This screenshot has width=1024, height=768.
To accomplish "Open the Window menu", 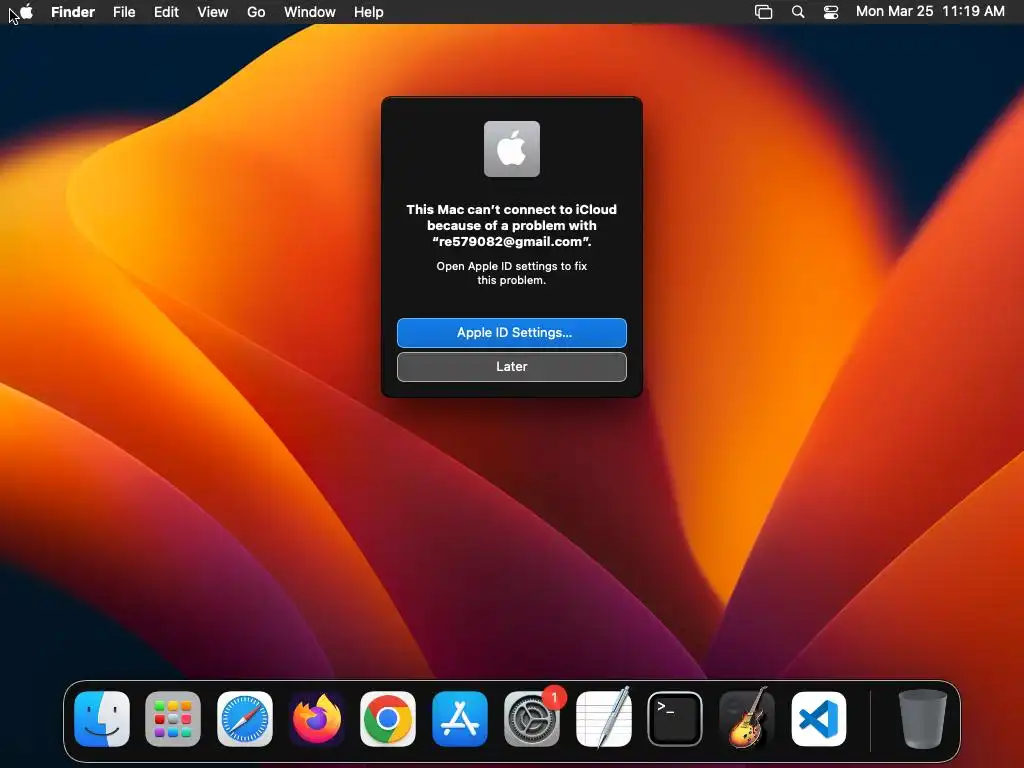I will pyautogui.click(x=310, y=12).
